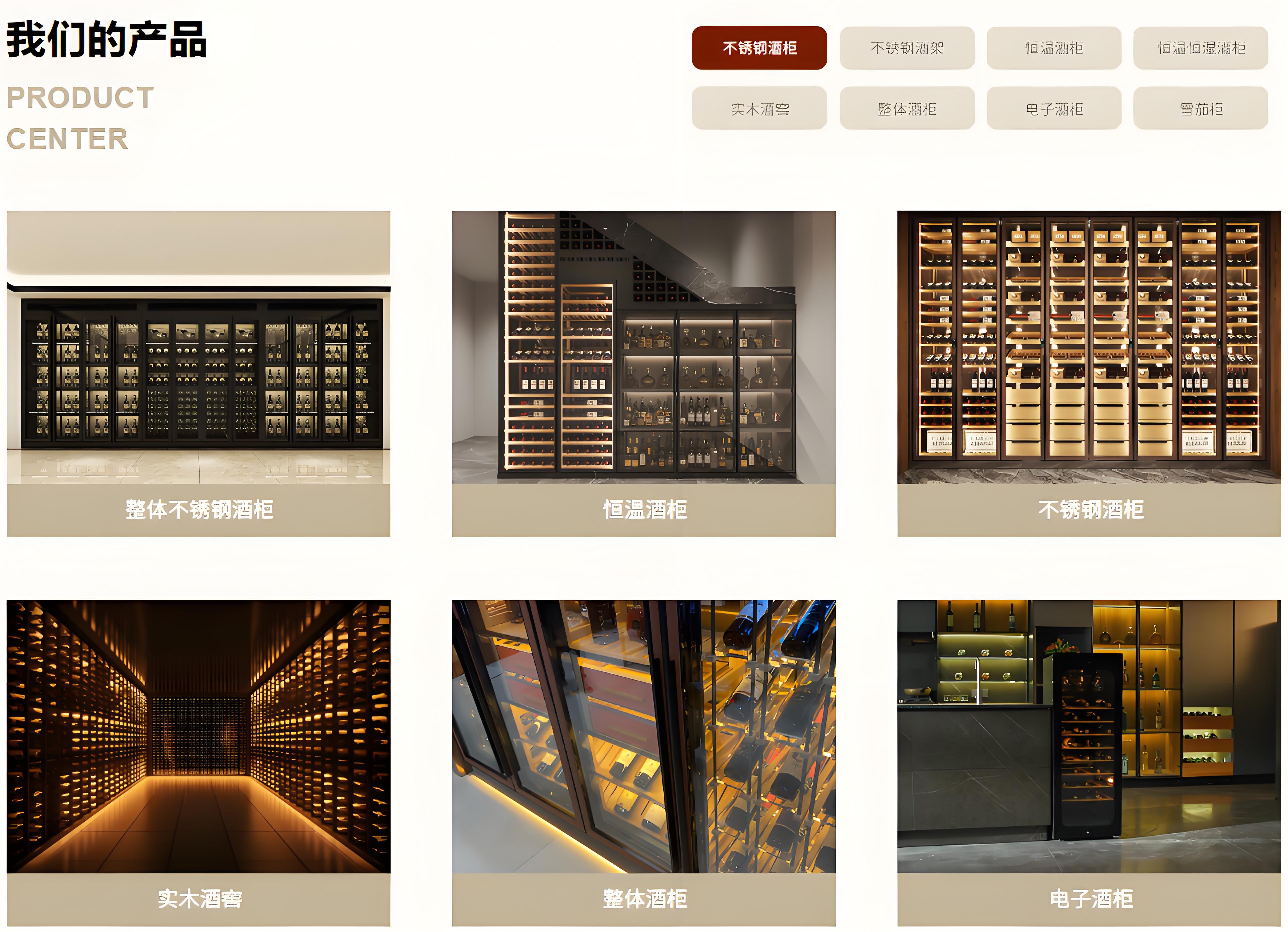Open the 不锈钢酒柜 lit cabinet photo
This screenshot has width=1288, height=932.
1089,348
